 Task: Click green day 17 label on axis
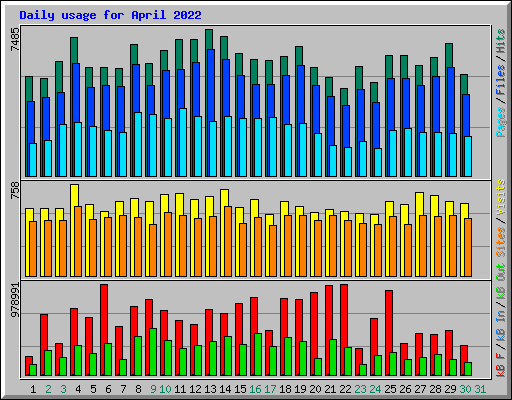270,389
